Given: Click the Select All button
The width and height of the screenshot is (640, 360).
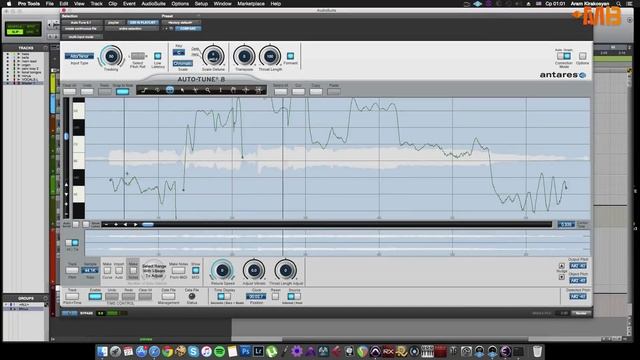Looking at the screenshot, I should tap(281, 91).
